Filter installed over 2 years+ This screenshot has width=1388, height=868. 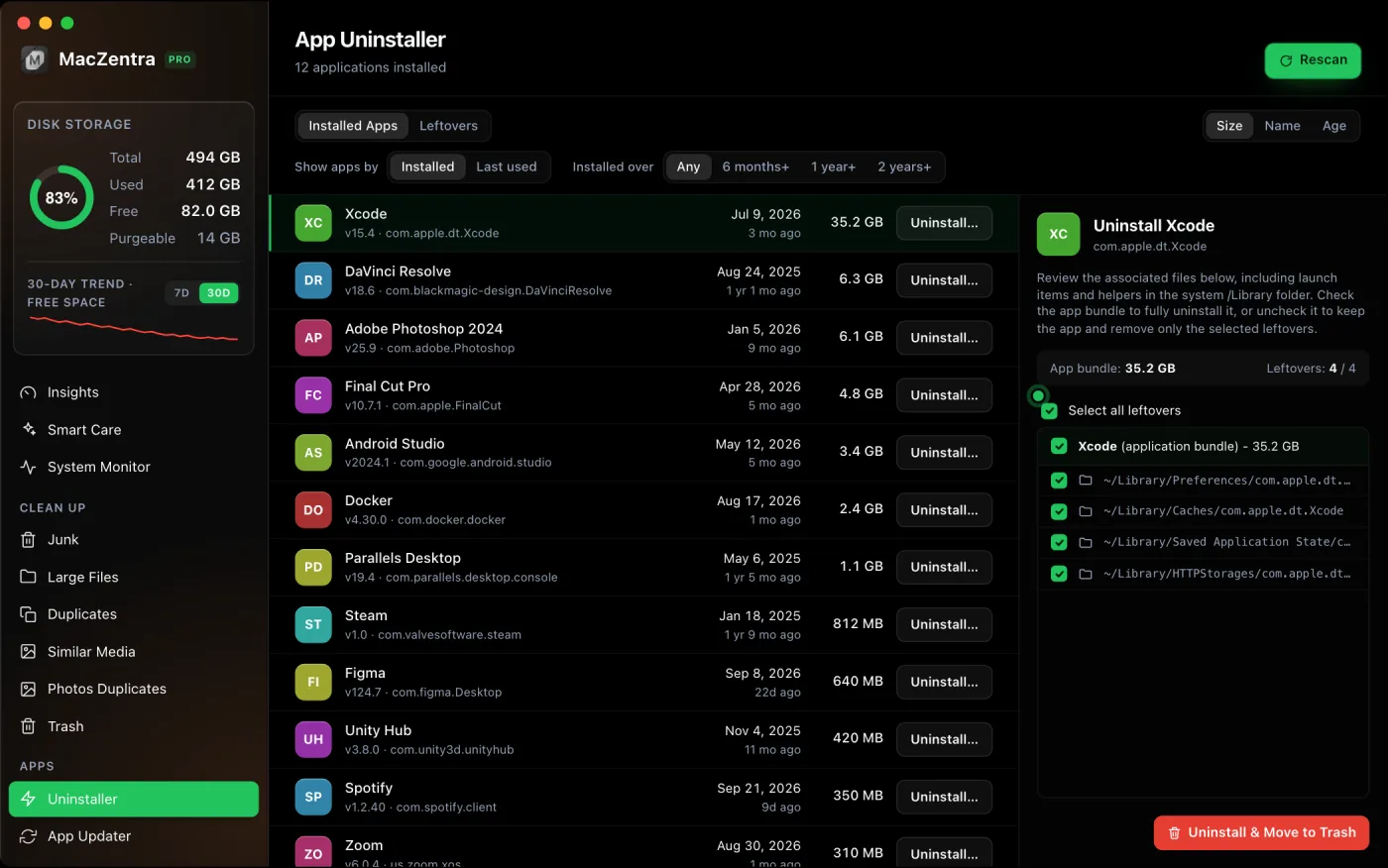click(904, 166)
